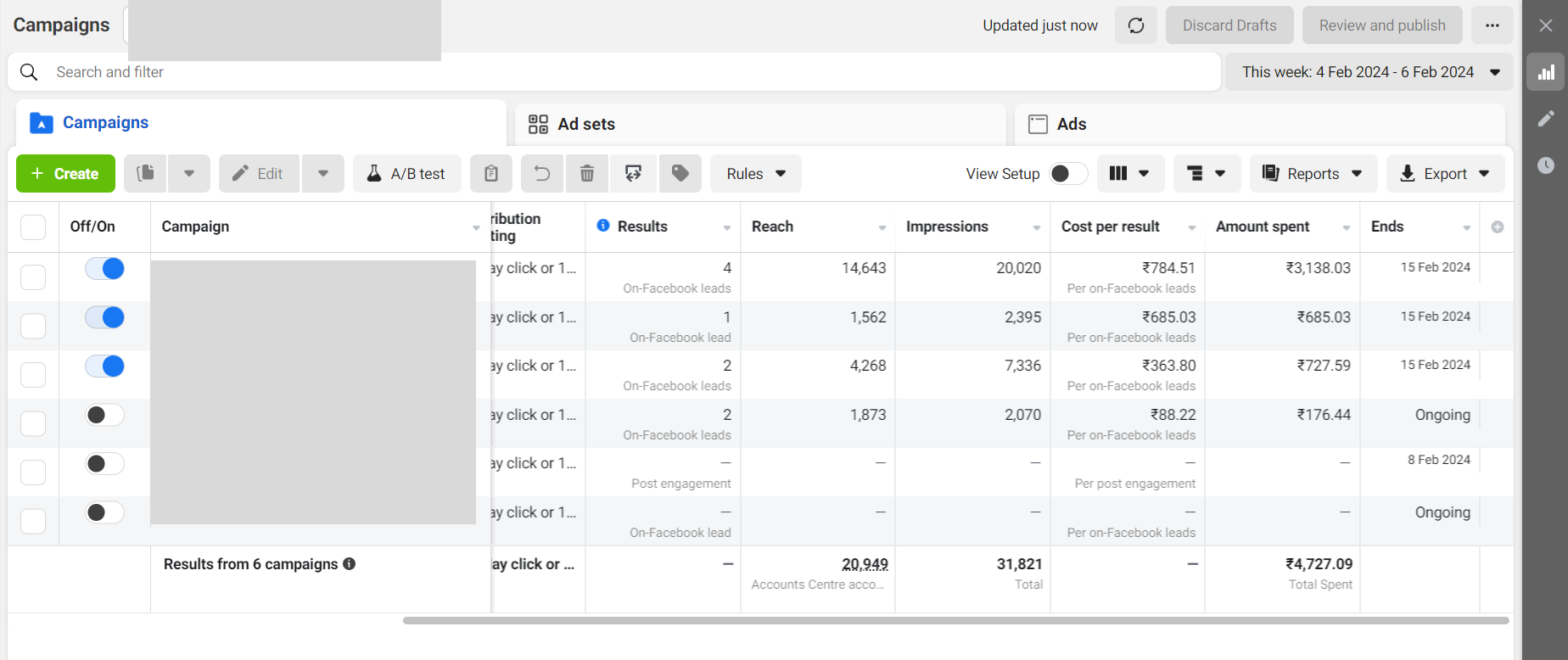Turn off the first campaign toggle
Screen dimensions: 1568x660
[105, 269]
